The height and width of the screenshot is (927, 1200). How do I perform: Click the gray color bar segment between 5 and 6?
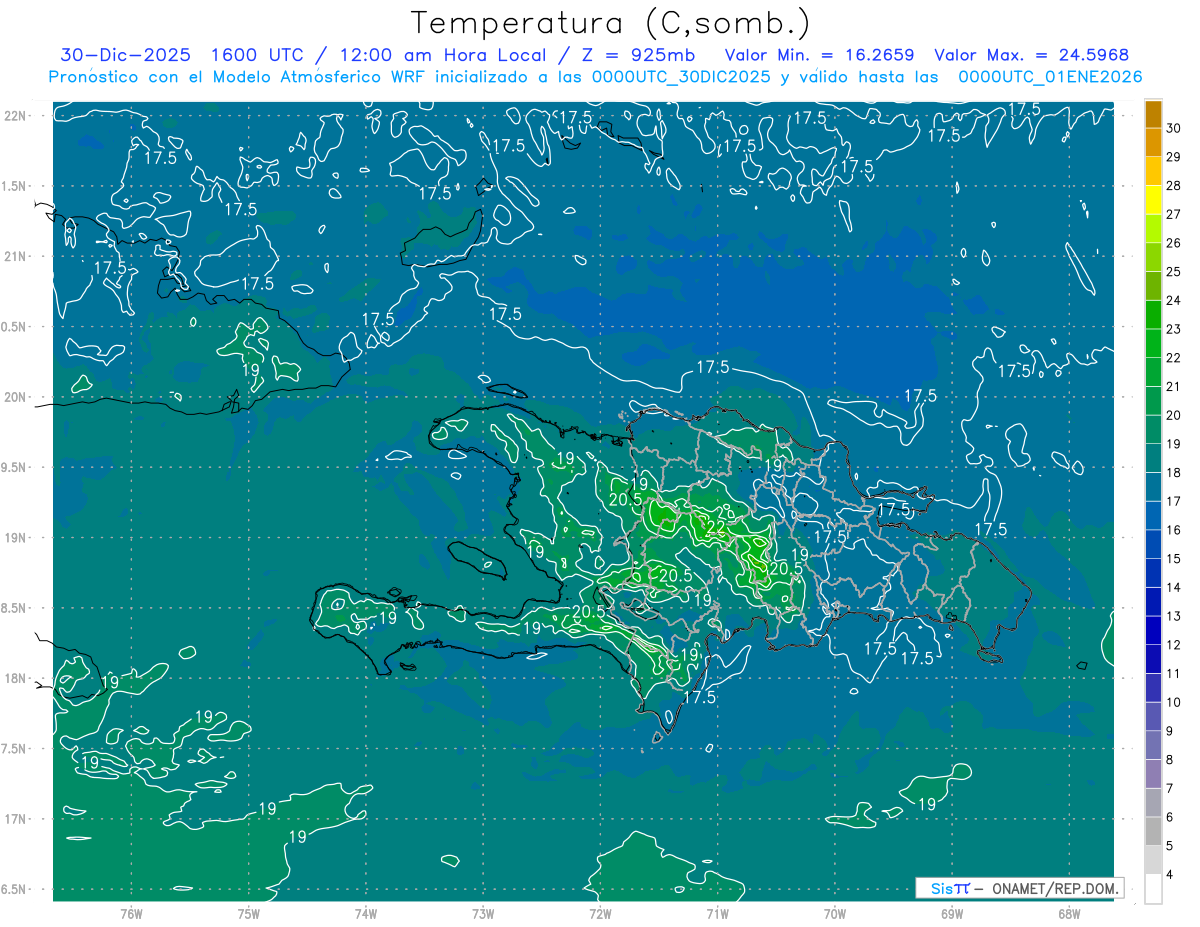(x=1153, y=831)
